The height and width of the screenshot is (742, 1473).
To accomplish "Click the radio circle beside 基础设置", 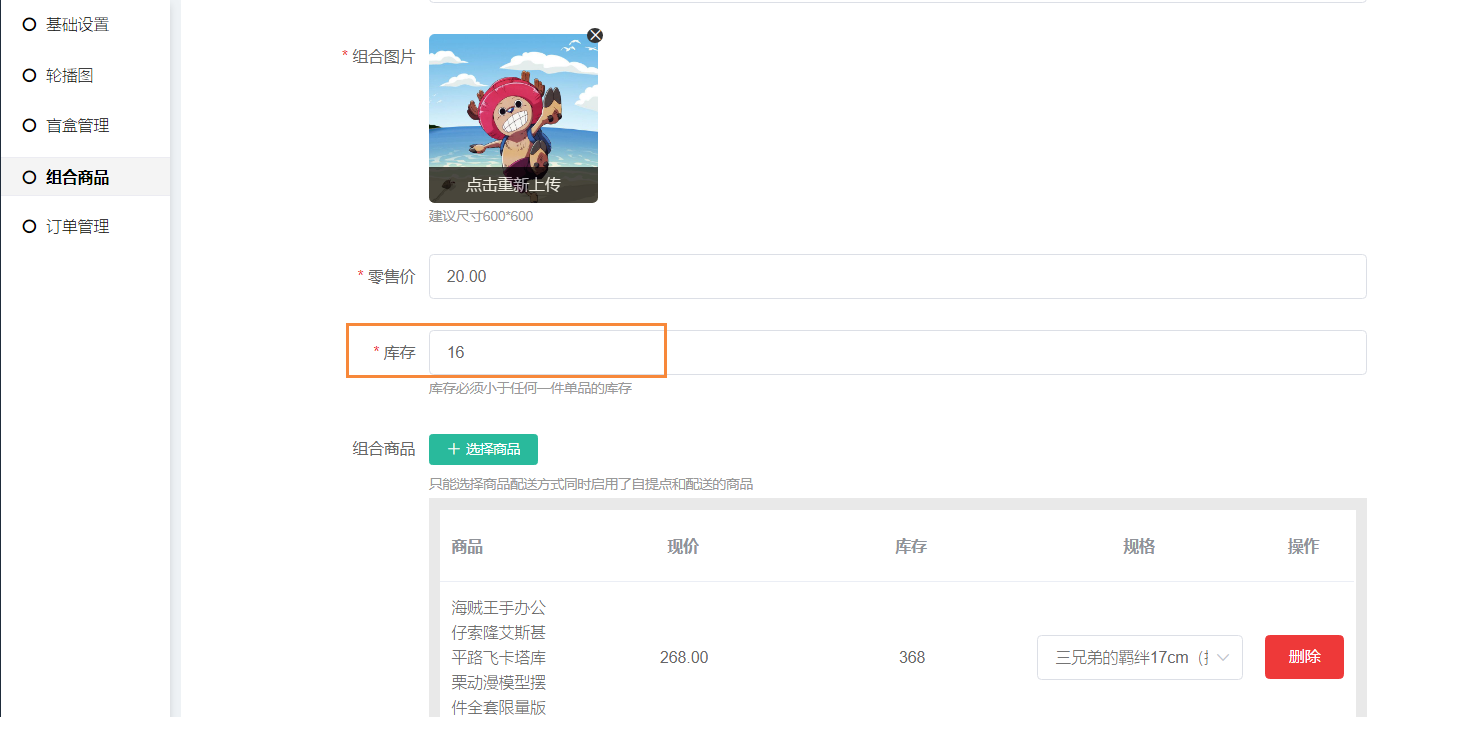I will point(29,24).
